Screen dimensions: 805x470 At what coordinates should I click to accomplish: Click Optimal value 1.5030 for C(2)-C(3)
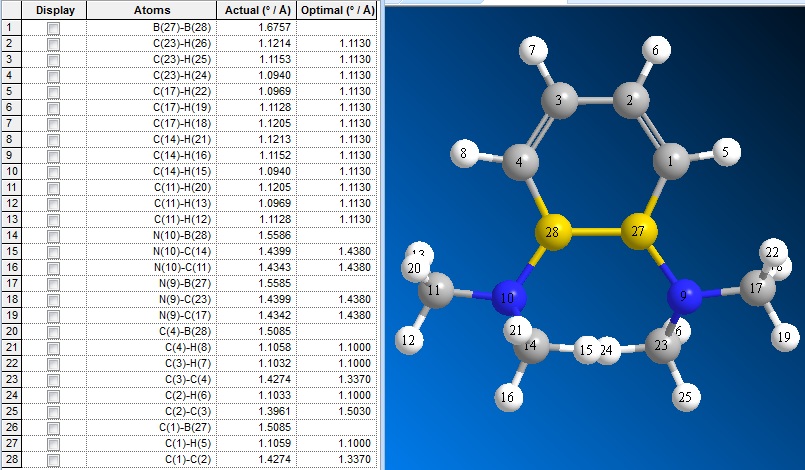tap(337, 411)
